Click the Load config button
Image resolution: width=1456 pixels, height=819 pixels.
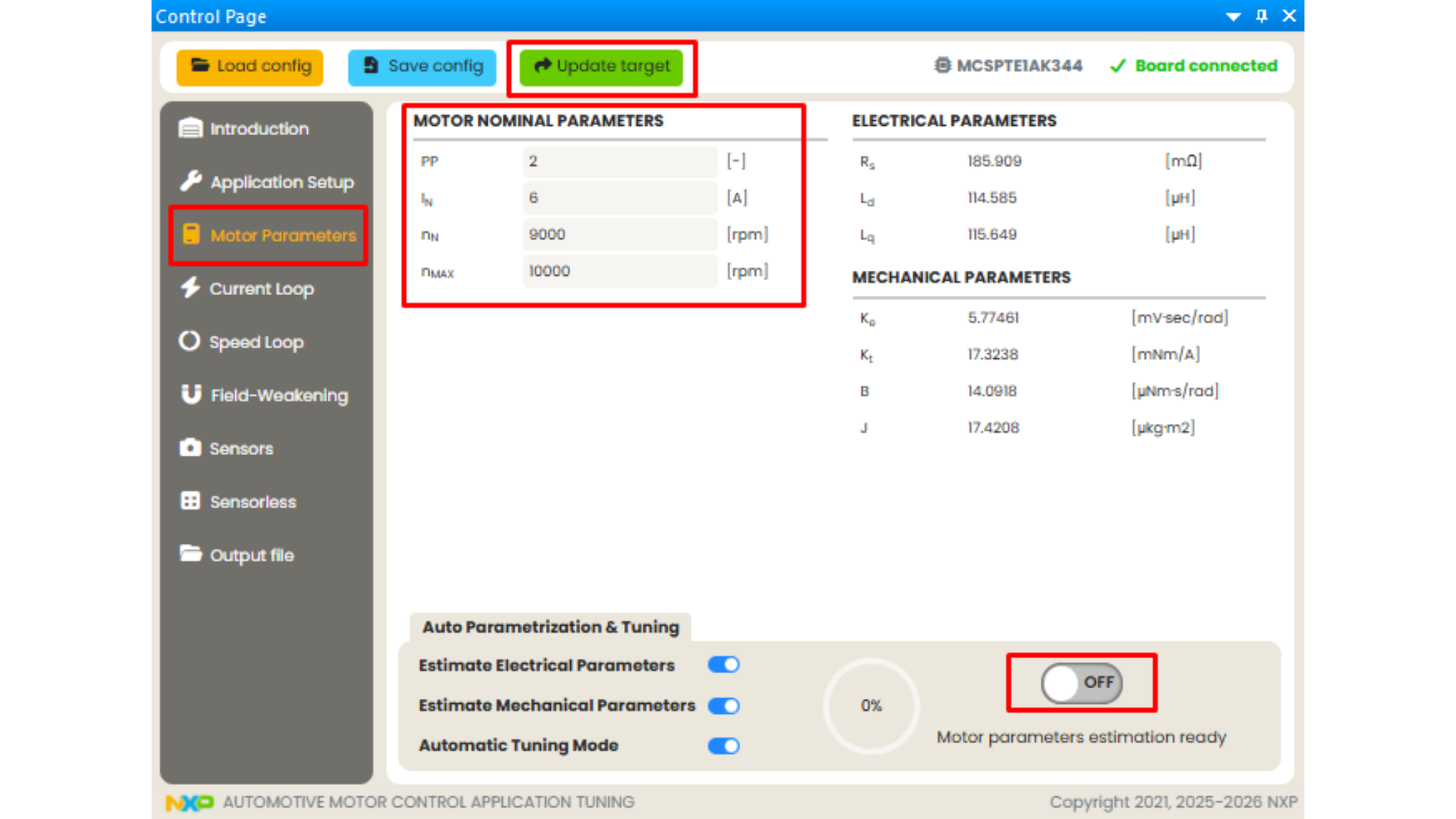point(250,67)
